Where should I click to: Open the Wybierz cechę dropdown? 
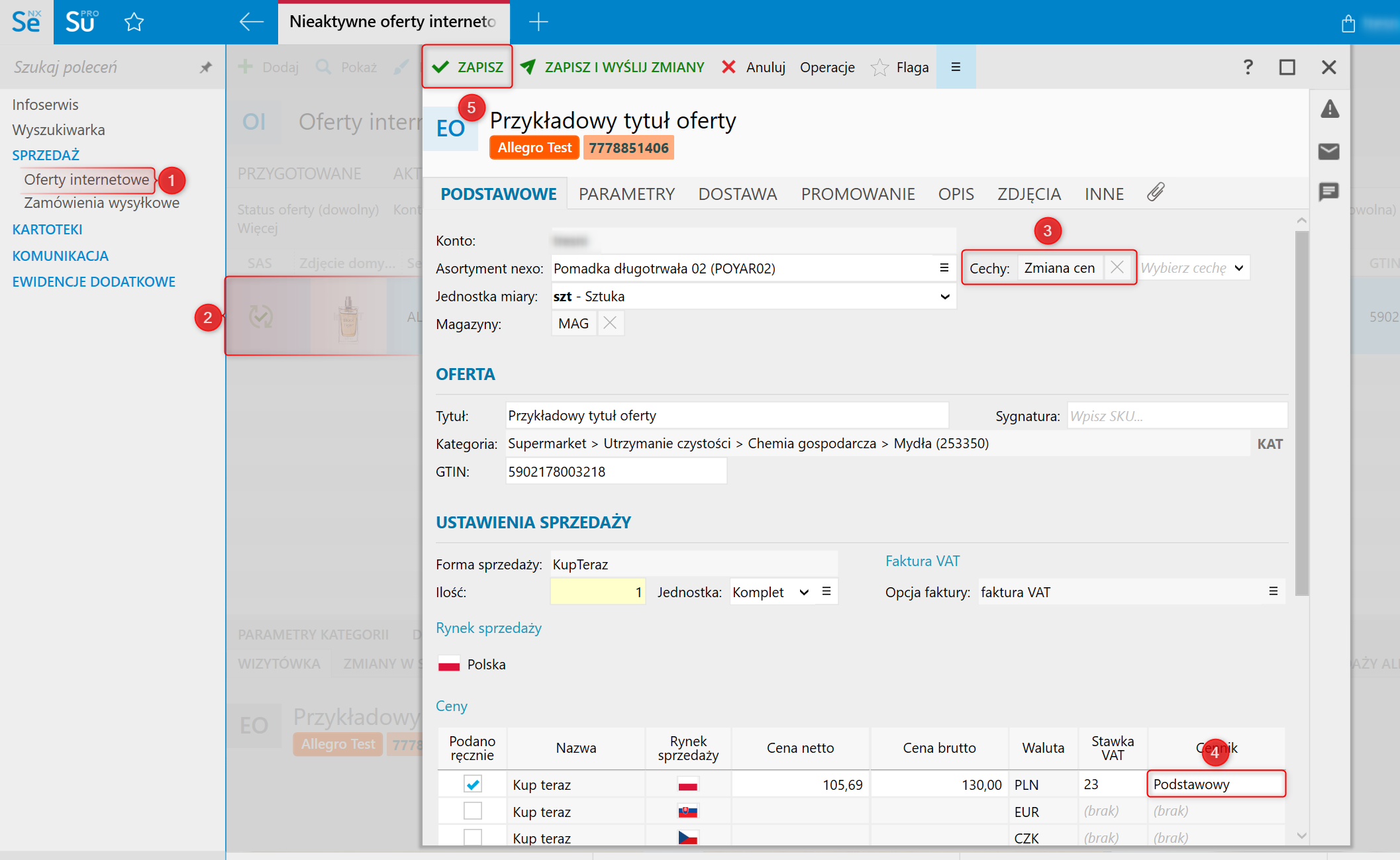[x=1238, y=268]
